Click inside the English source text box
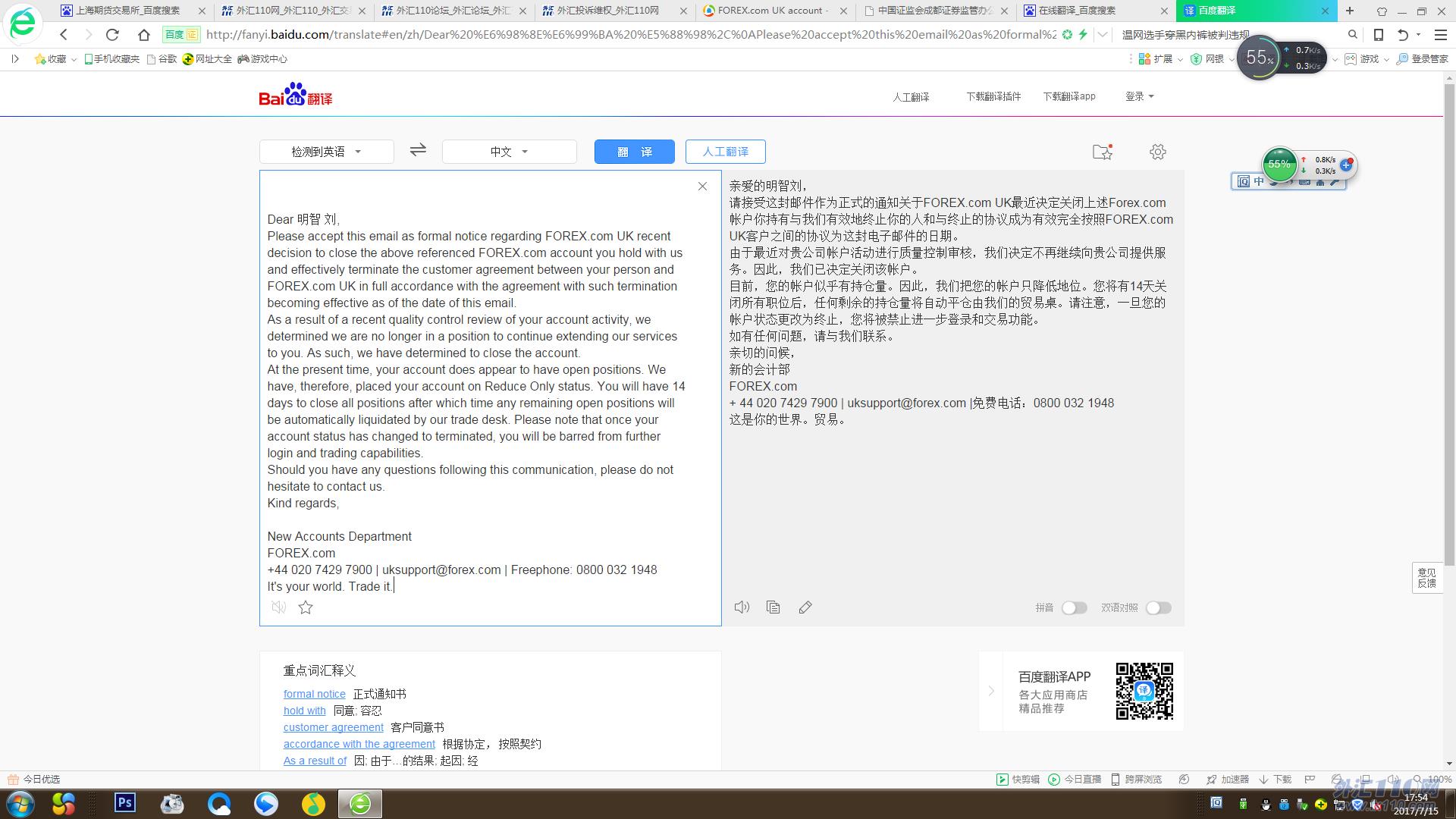Screen dimensions: 1456x819 [x=491, y=398]
